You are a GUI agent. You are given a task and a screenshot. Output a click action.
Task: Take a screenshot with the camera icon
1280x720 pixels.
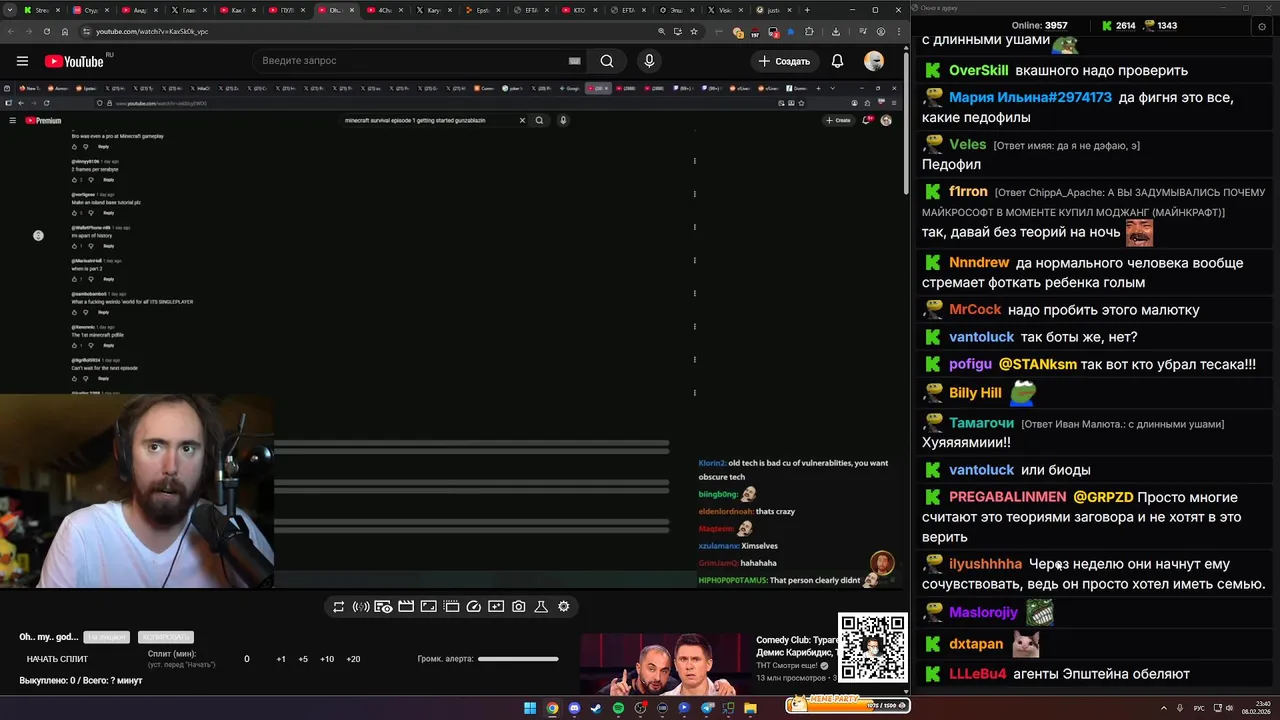(x=519, y=607)
